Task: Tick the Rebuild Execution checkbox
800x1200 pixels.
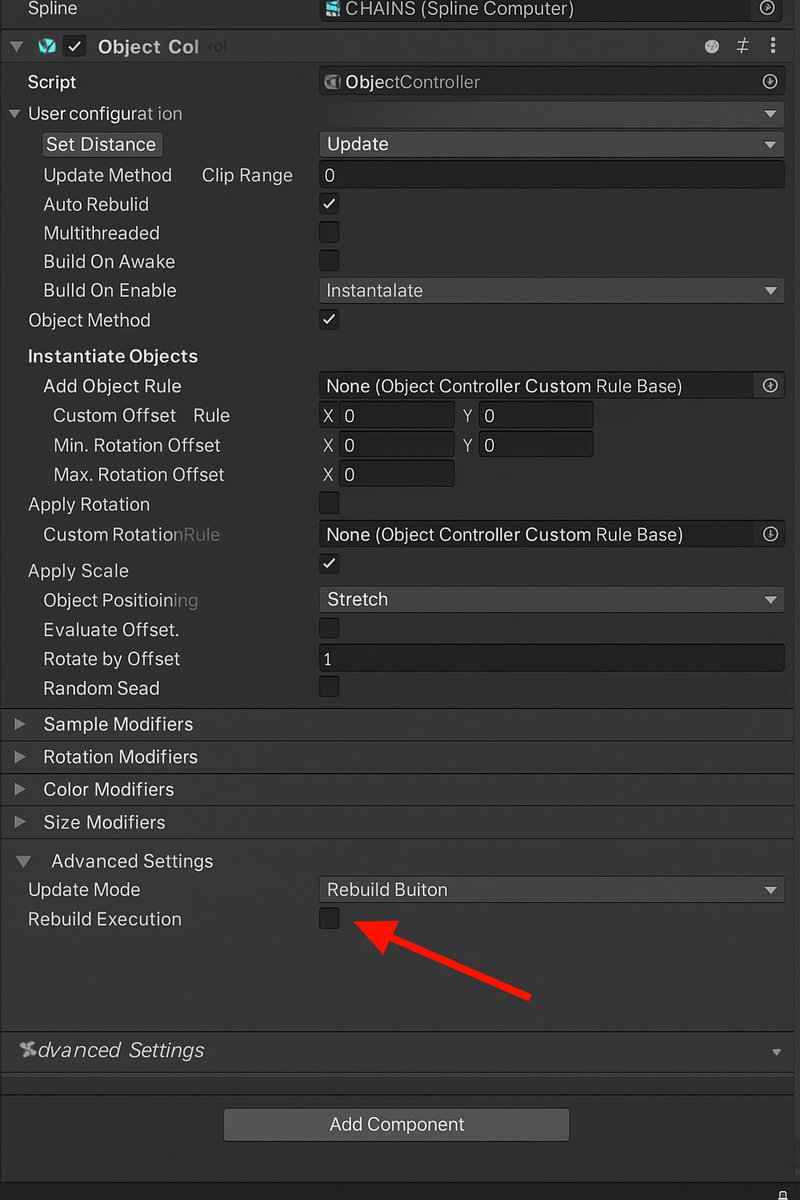Action: pos(329,918)
